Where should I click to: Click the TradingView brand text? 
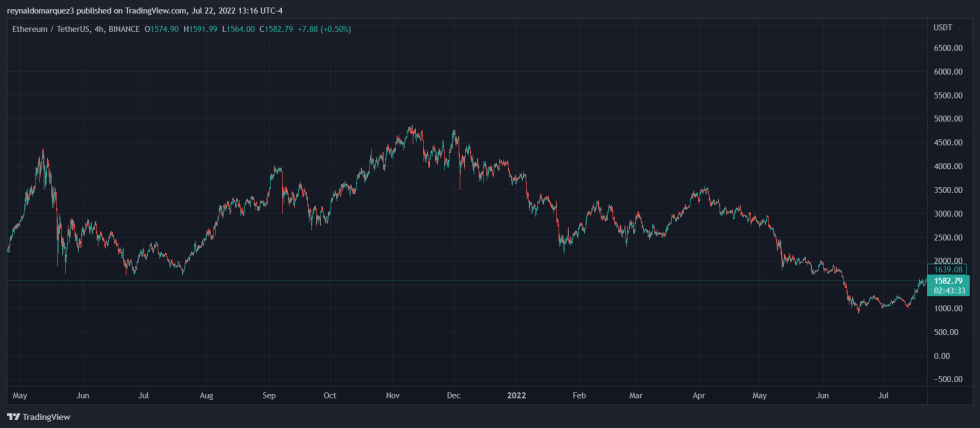[x=46, y=417]
